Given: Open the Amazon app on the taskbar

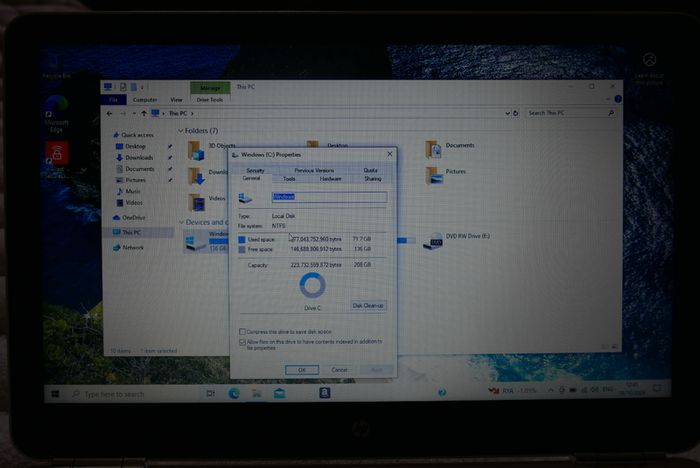Looking at the screenshot, I should [325, 393].
